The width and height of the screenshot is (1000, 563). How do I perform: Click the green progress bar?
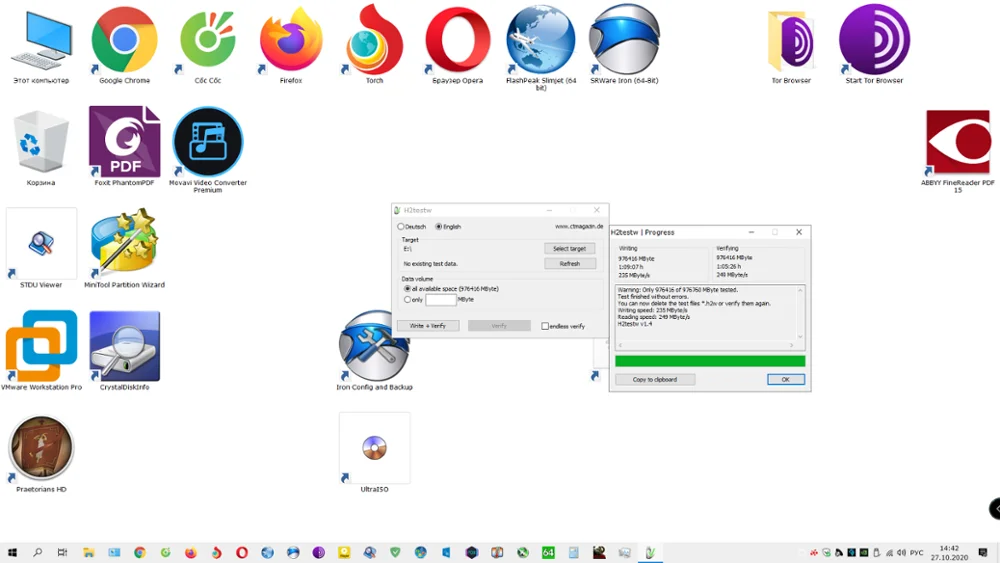click(710, 362)
